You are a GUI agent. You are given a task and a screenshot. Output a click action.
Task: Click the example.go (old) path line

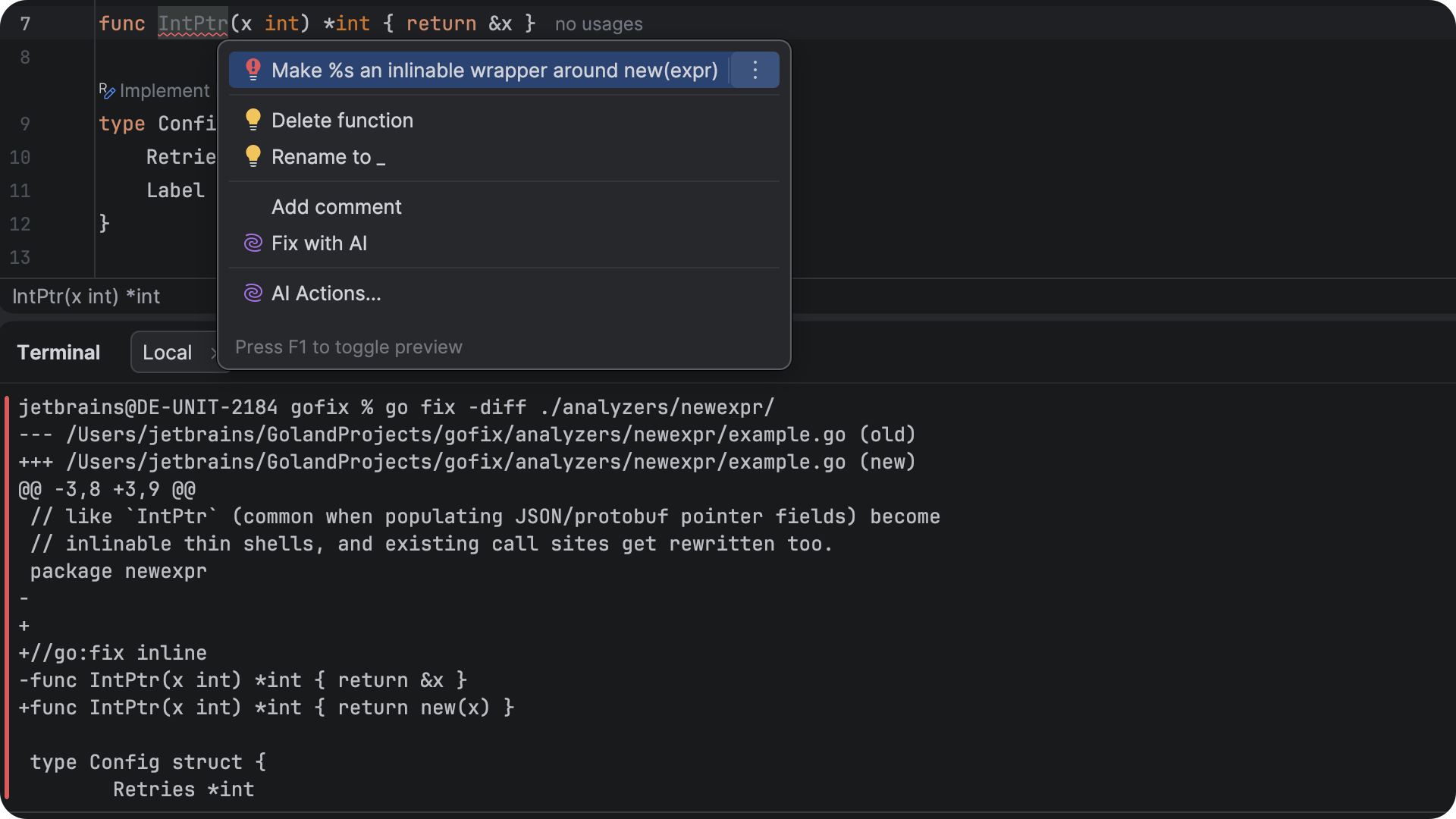pos(467,435)
